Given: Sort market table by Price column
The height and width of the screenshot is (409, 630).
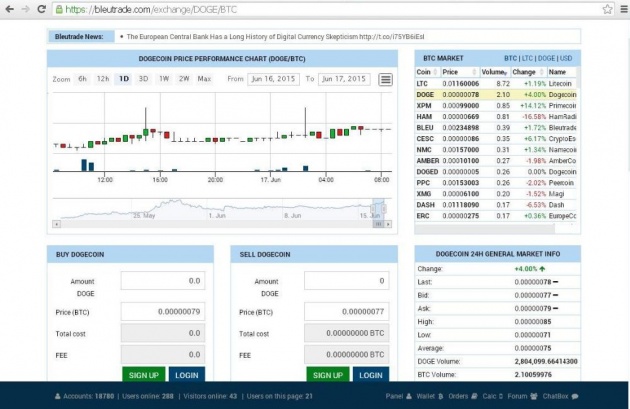Looking at the screenshot, I should 460,72.
